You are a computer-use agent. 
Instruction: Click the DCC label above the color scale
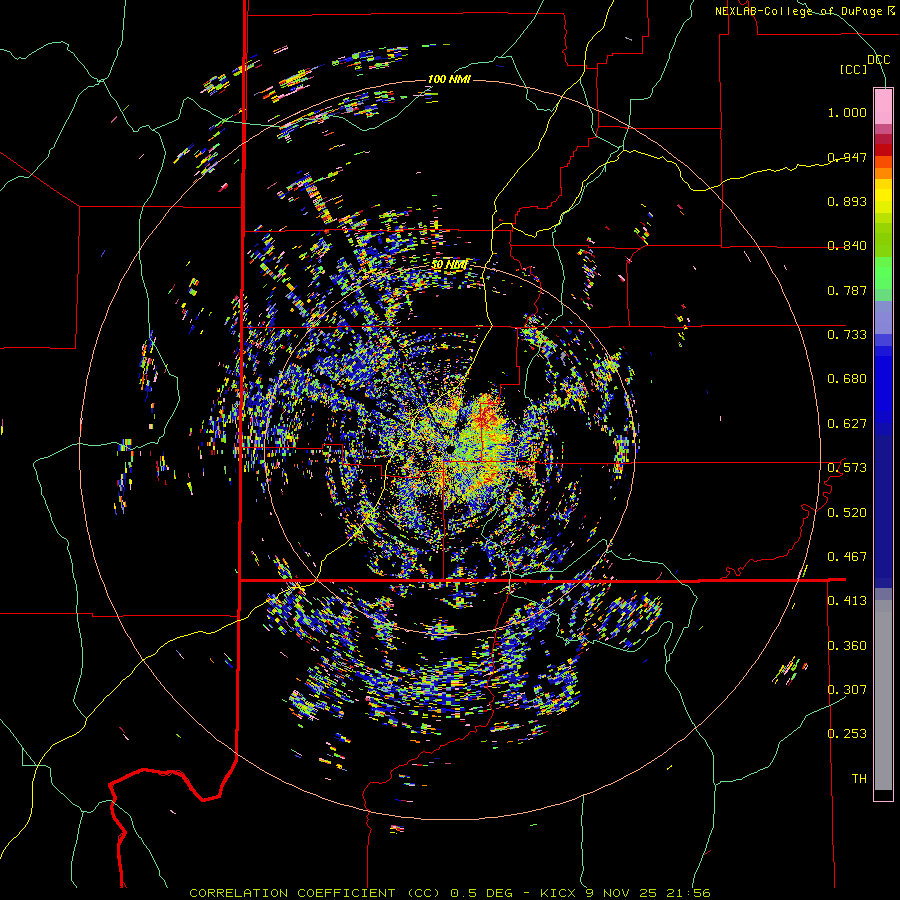click(878, 60)
